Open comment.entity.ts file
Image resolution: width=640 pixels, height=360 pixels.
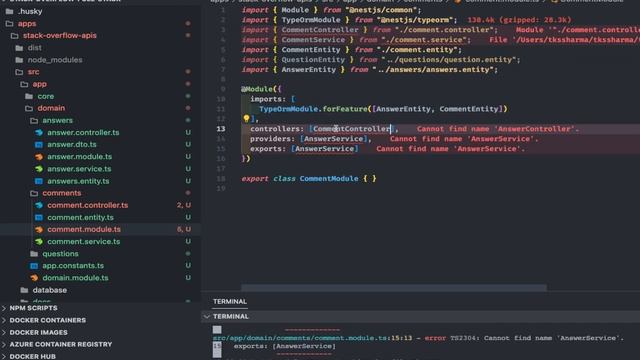(80, 218)
